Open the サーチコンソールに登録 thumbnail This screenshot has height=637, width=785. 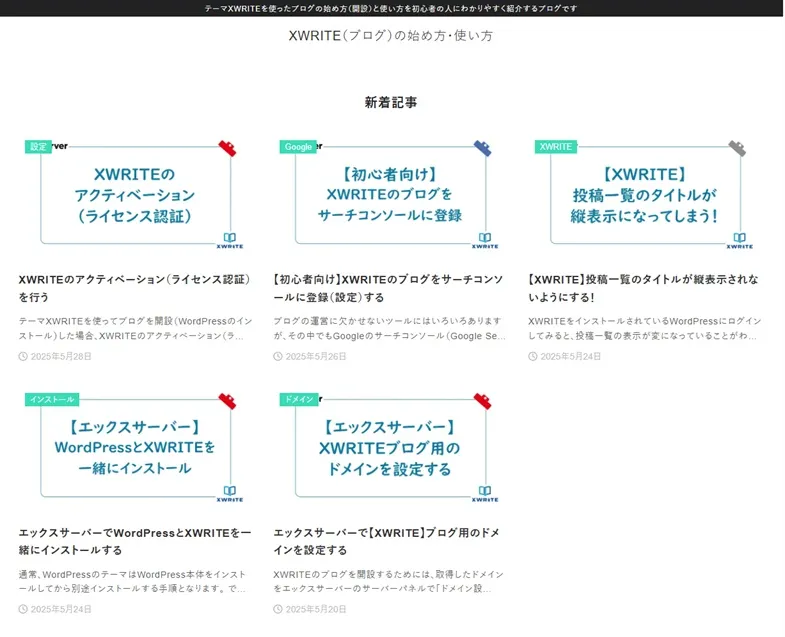click(390, 196)
